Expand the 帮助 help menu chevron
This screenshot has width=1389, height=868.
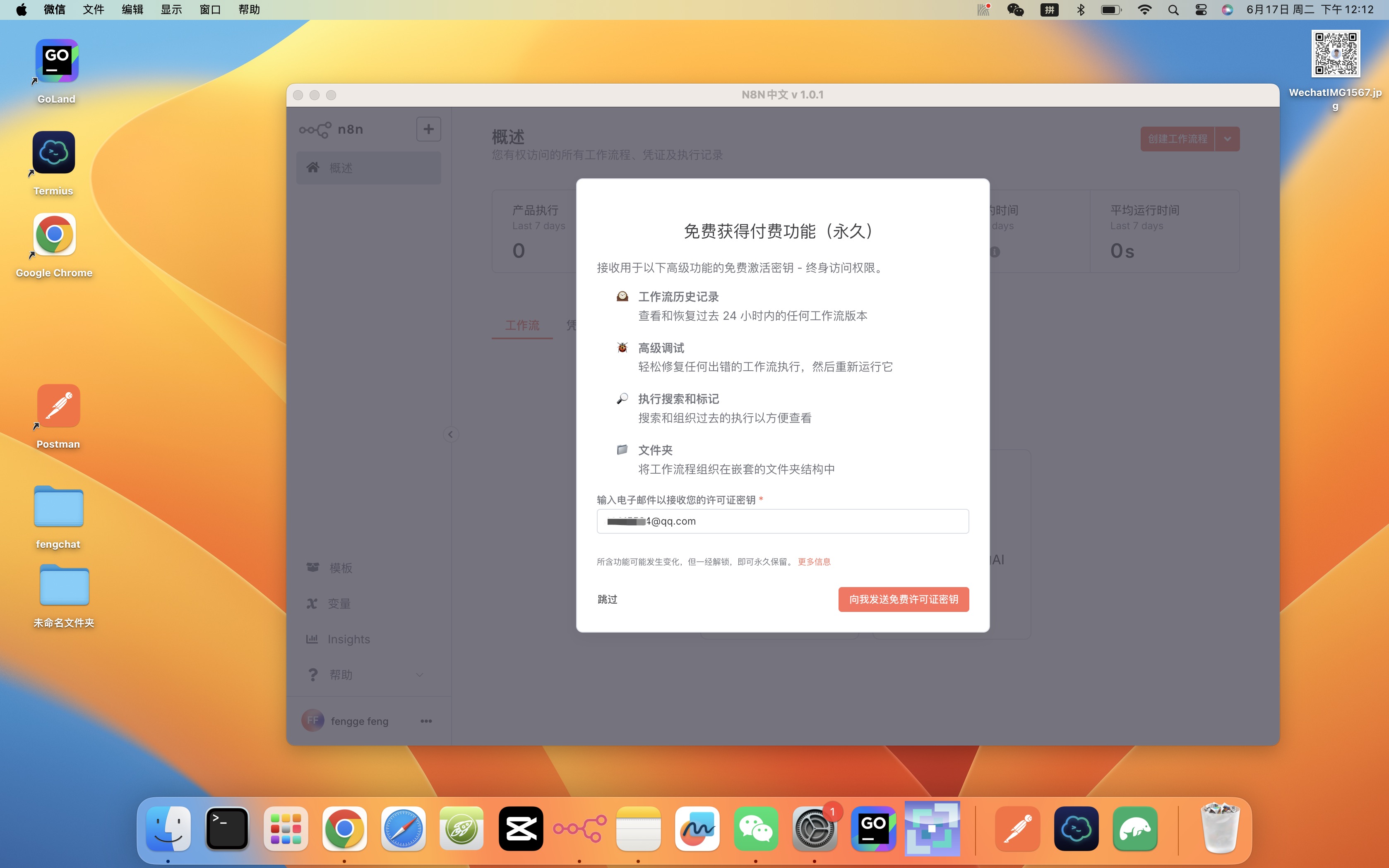point(420,674)
